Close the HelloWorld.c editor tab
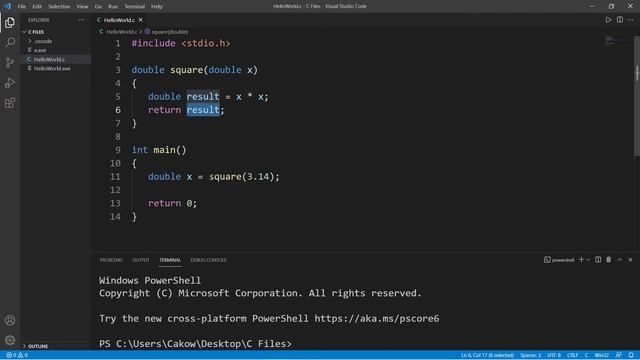Screen dimensions: 640x360 [x=140, y=20]
